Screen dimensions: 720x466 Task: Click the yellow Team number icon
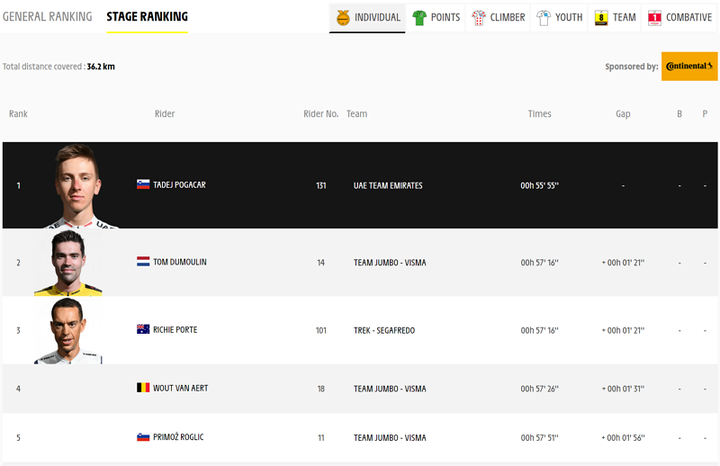click(x=601, y=18)
